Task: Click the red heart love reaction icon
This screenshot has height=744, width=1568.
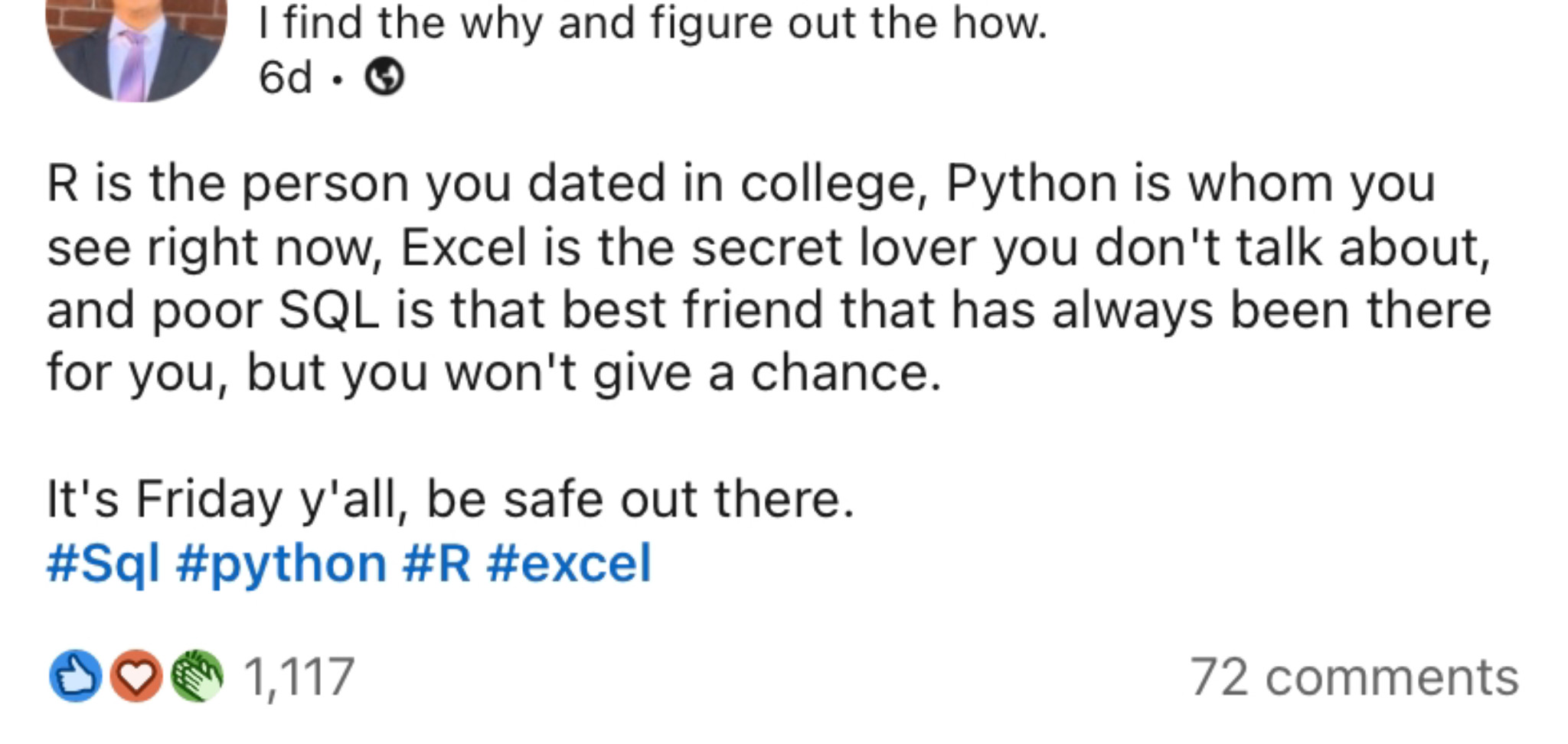Action: tap(136, 676)
